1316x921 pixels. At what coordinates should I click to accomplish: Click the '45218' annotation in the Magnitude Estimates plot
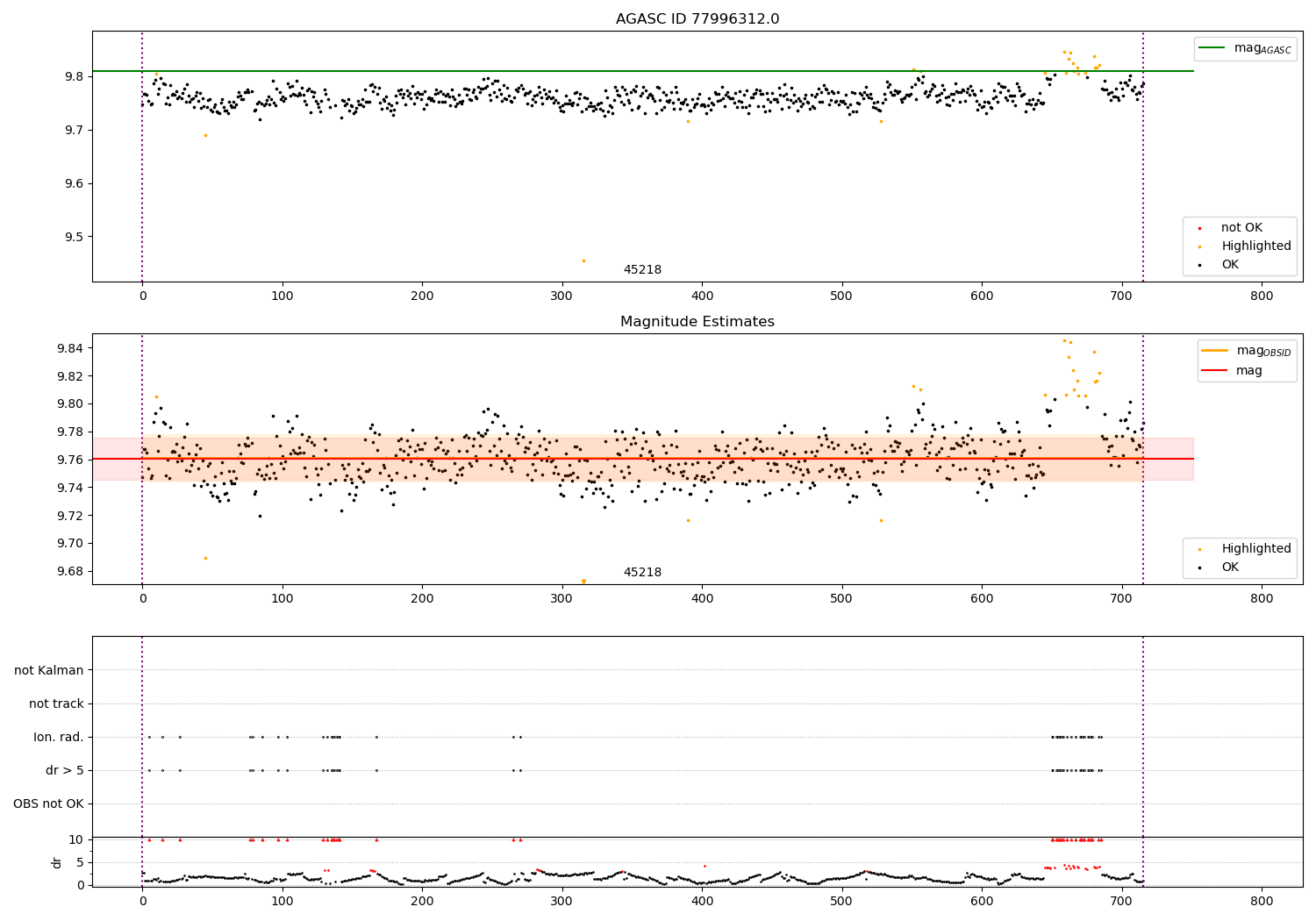coord(642,573)
